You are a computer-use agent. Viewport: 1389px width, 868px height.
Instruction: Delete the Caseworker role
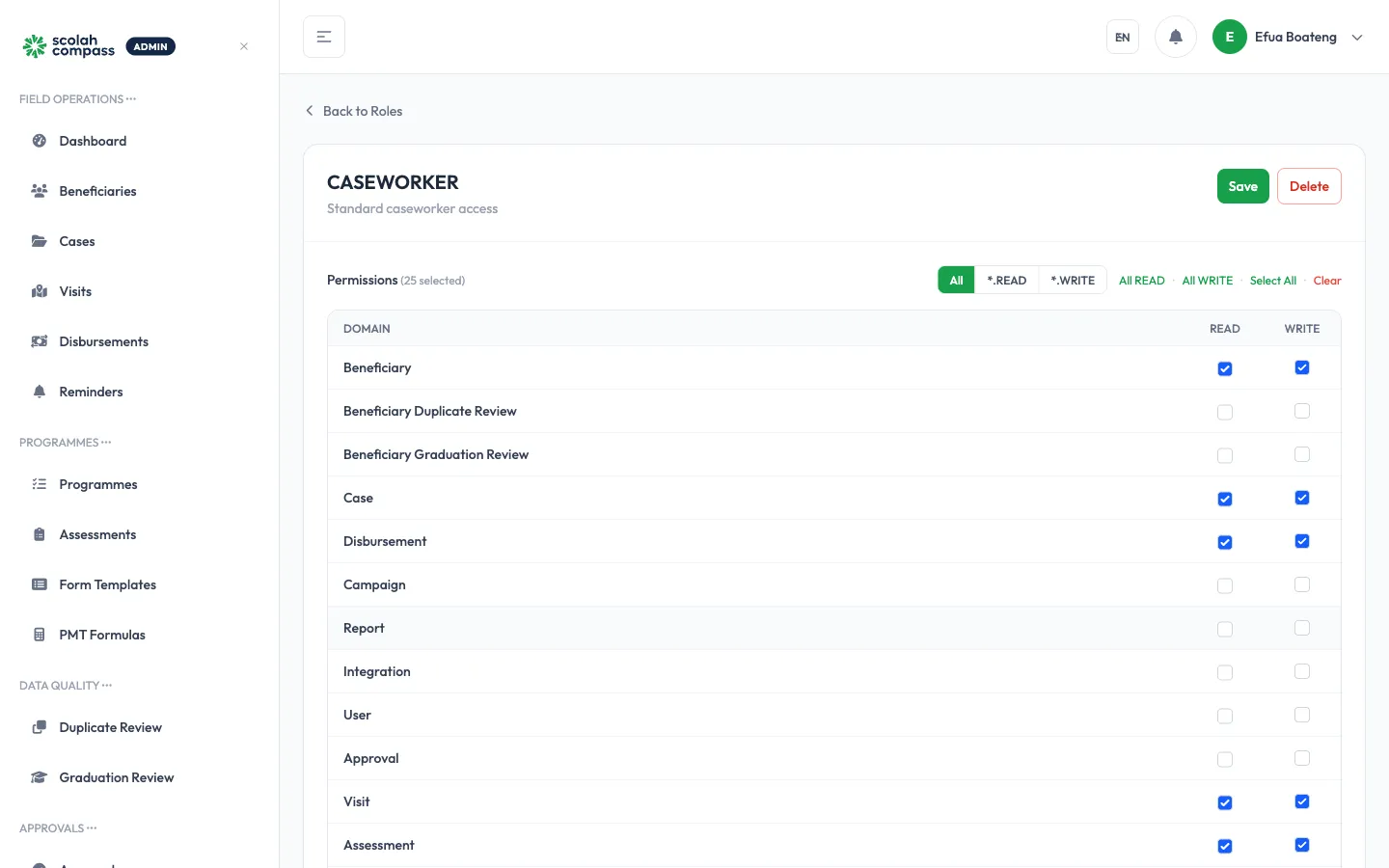(x=1309, y=186)
